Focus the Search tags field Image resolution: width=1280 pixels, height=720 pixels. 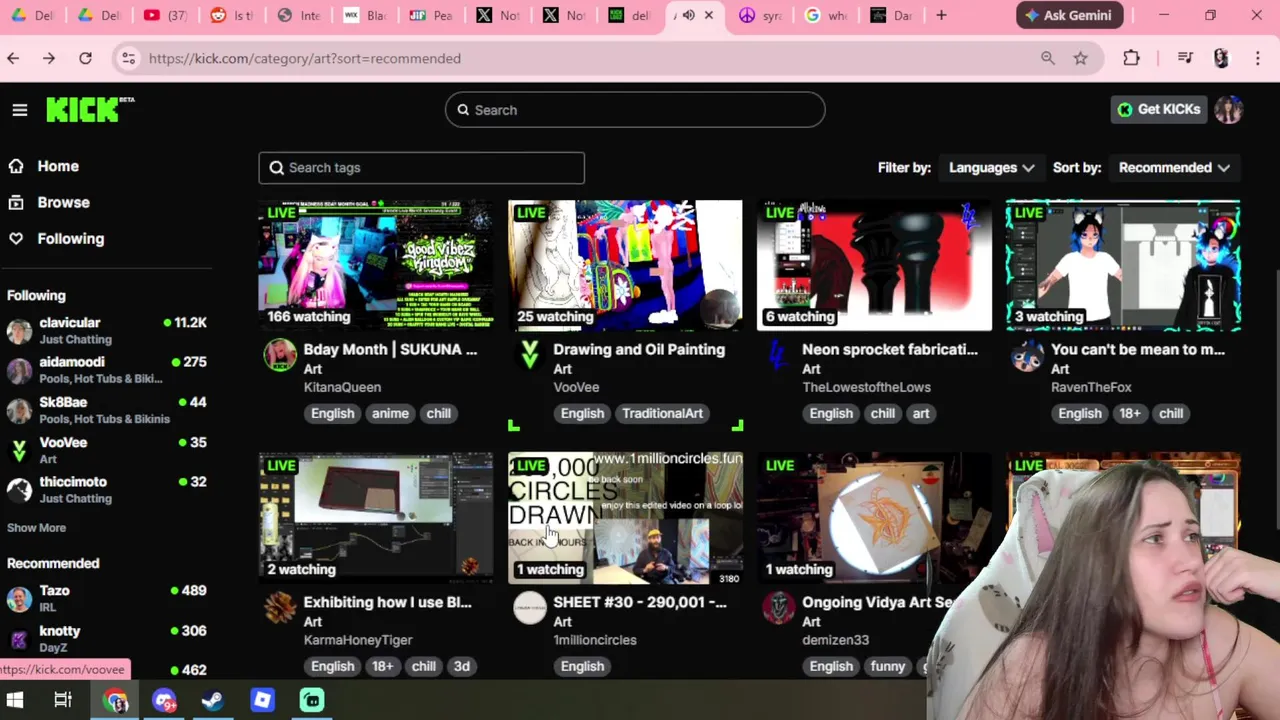421,168
